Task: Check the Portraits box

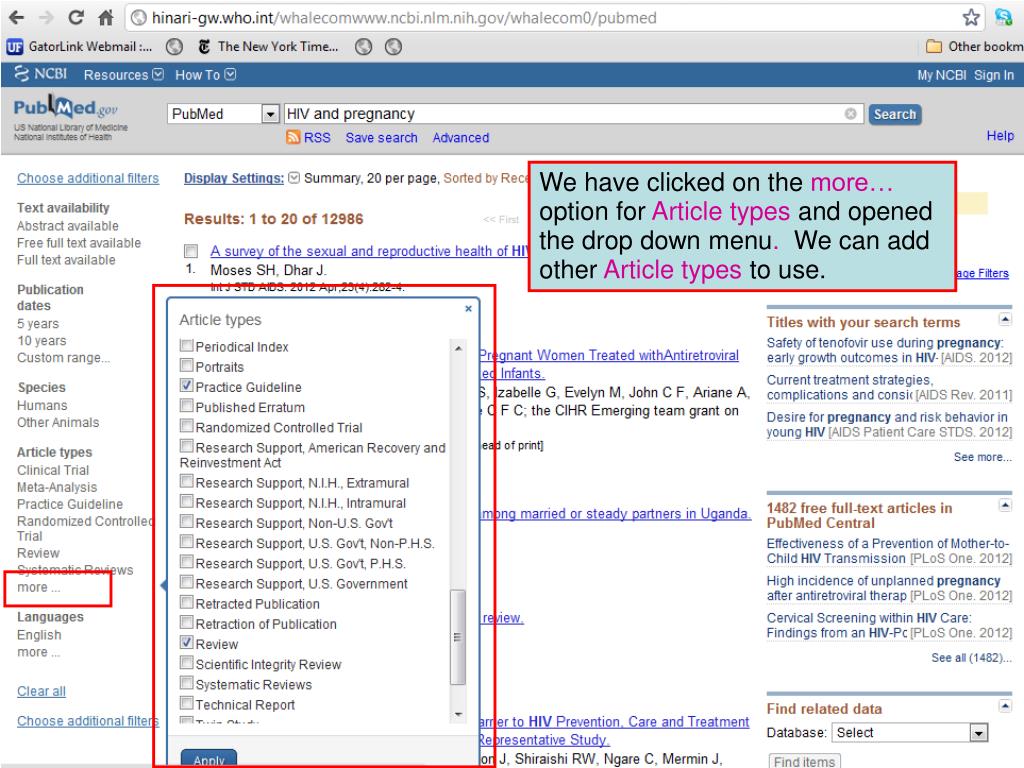Action: pyautogui.click(x=187, y=366)
